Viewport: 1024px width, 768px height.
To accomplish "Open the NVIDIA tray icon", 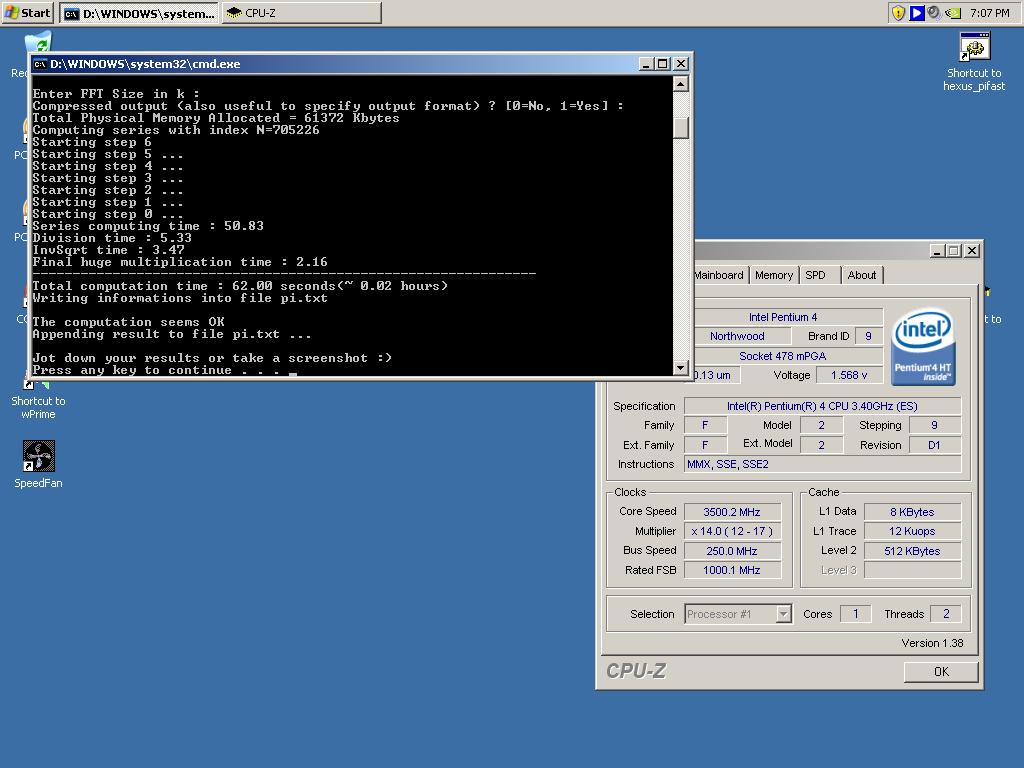I will coord(953,12).
